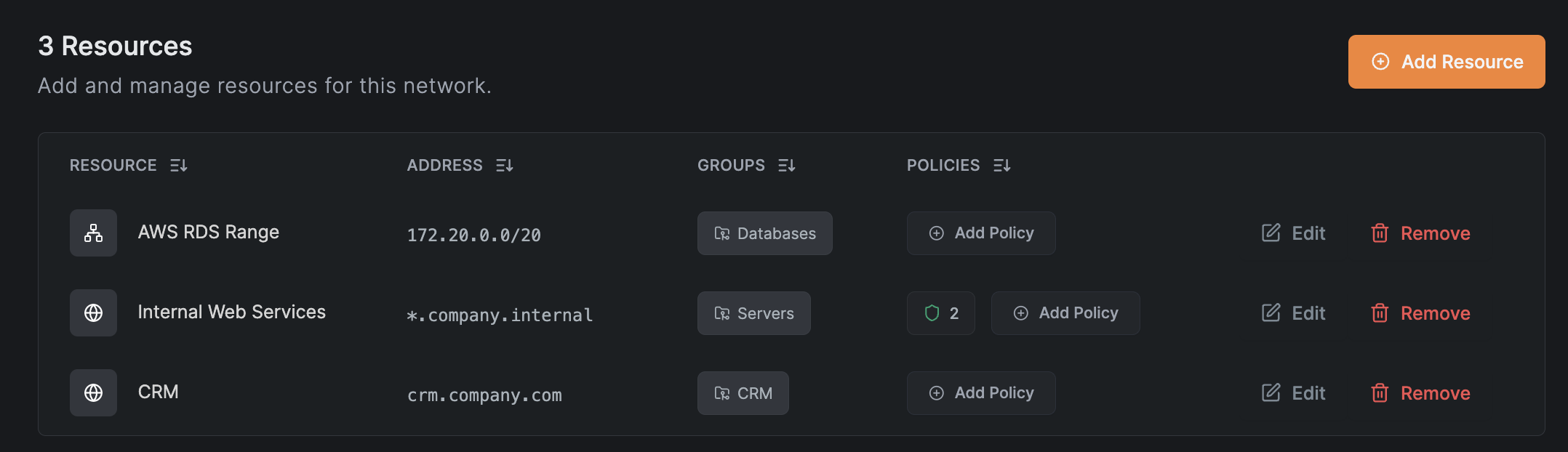
Task: Sort by Resource column sort icon
Action: (x=179, y=166)
